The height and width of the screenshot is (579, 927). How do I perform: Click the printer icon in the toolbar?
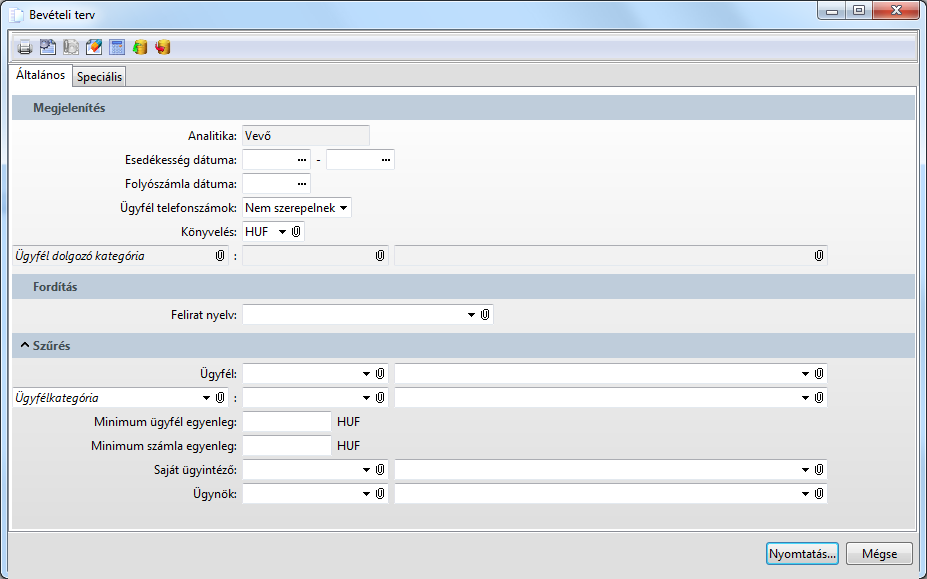(24, 47)
